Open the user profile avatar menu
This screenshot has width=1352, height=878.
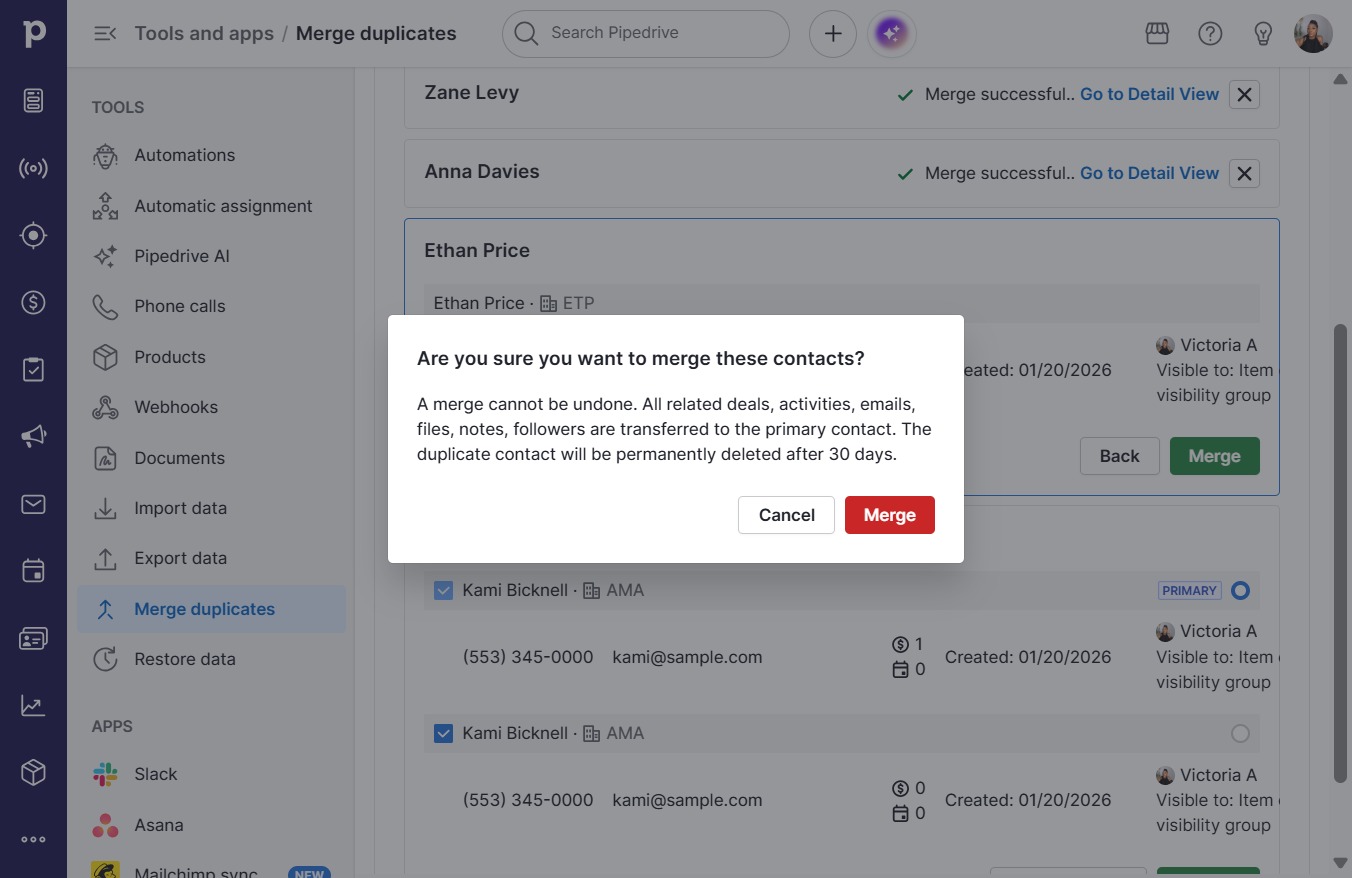click(1313, 34)
